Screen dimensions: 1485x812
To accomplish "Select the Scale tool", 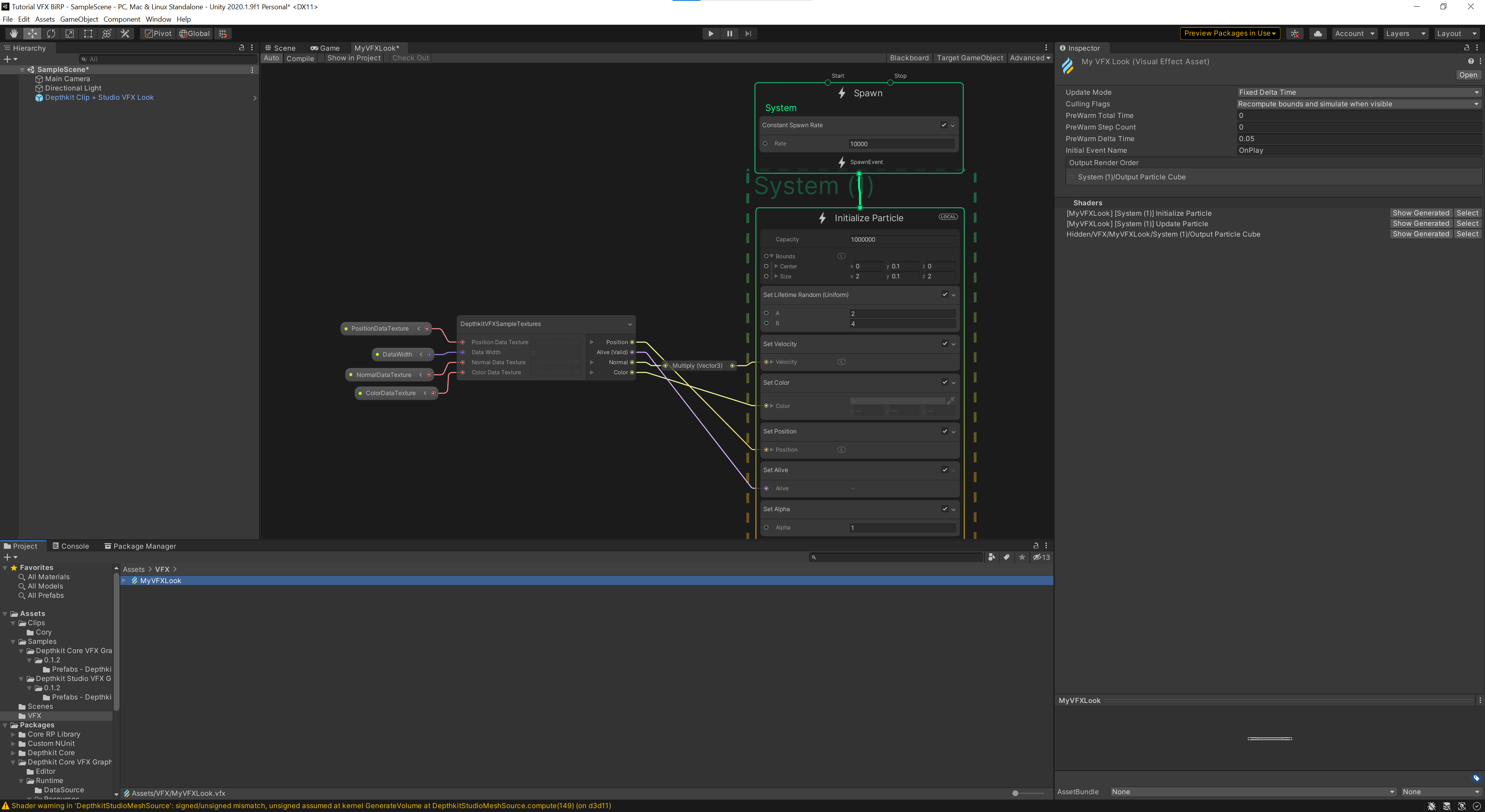I will (69, 33).
